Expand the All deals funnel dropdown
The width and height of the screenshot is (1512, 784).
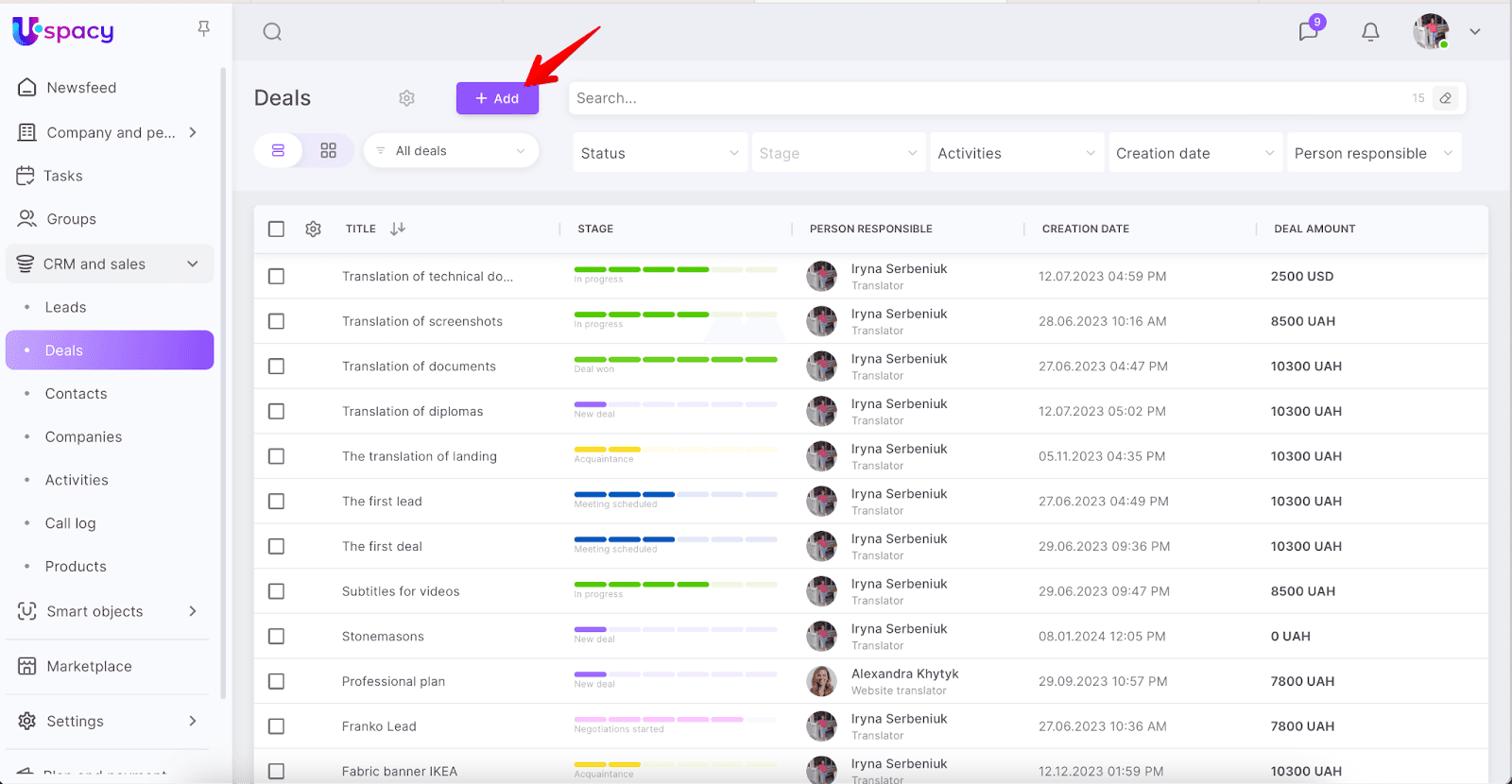[451, 151]
